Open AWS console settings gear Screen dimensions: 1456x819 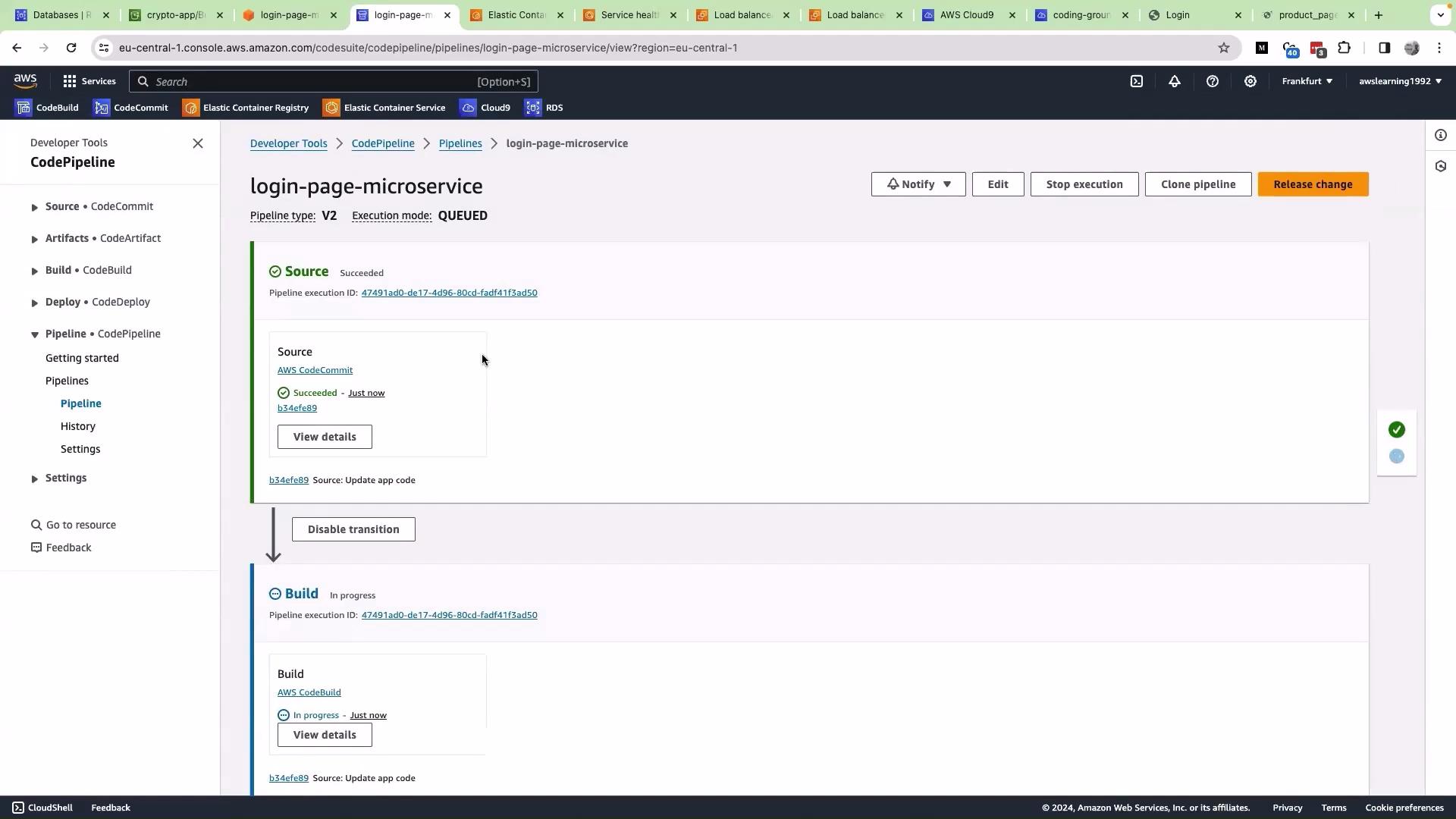coord(1250,81)
